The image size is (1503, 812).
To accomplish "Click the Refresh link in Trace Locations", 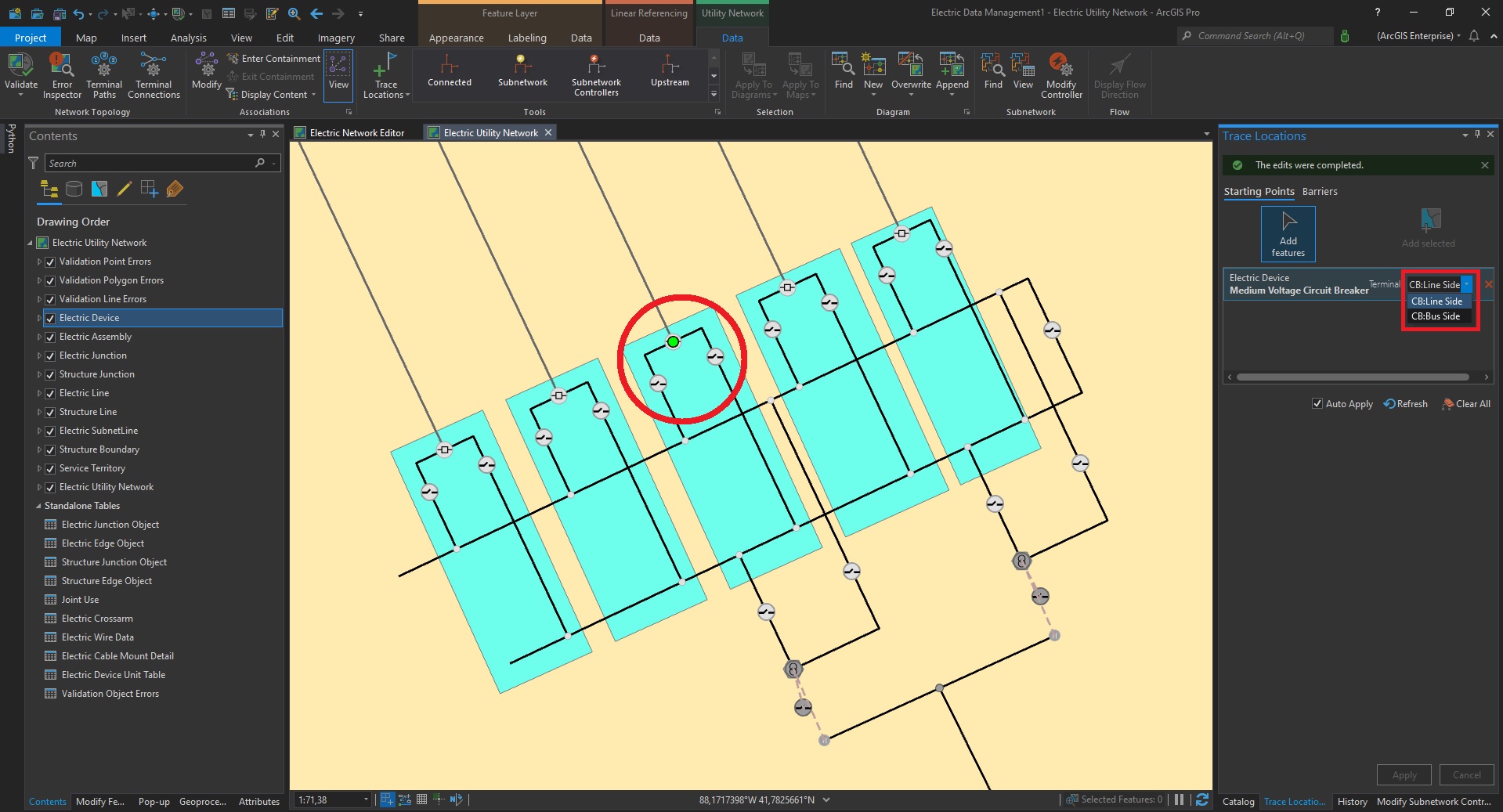I will [x=1406, y=404].
